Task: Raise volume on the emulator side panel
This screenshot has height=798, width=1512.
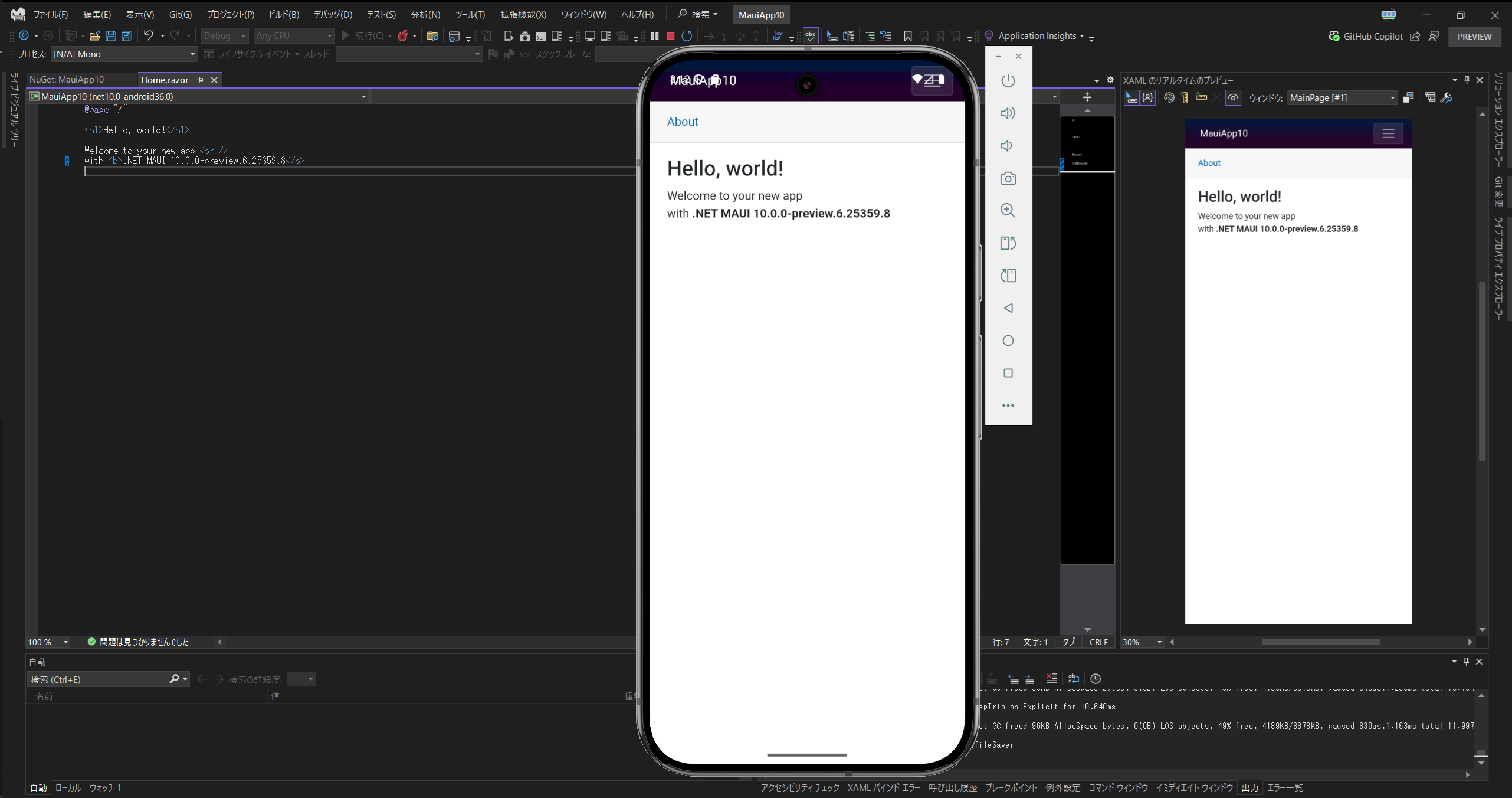Action: [1008, 113]
